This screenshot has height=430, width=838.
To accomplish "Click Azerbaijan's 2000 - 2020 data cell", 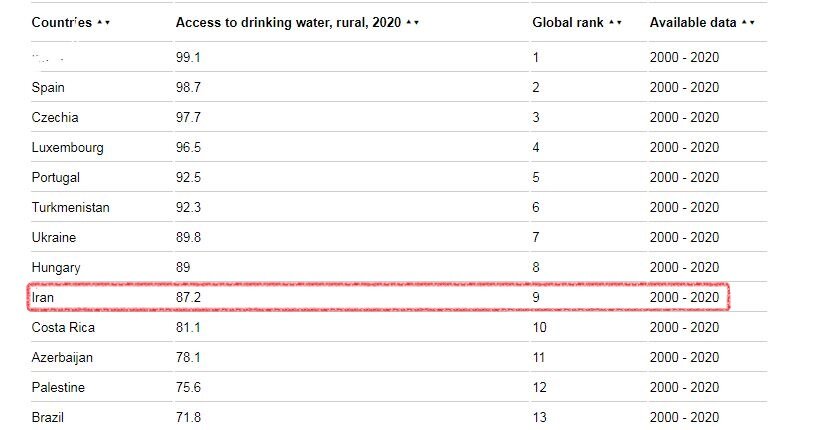I will [x=684, y=358].
